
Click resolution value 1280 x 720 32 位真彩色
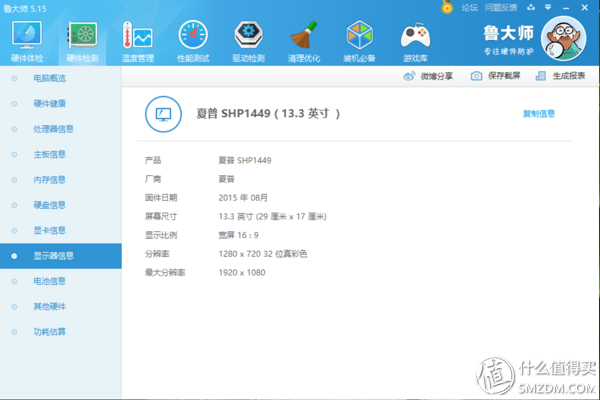point(262,254)
